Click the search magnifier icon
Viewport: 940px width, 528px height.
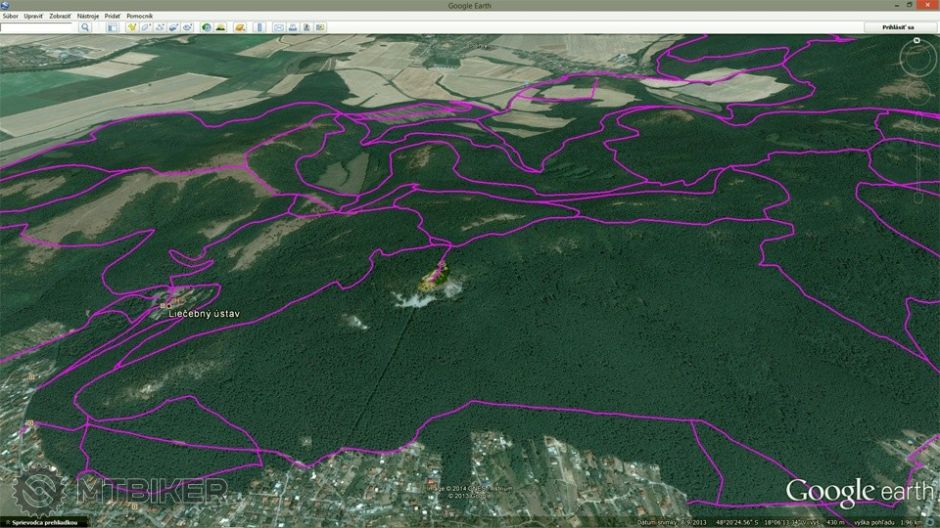pyautogui.click(x=85, y=27)
